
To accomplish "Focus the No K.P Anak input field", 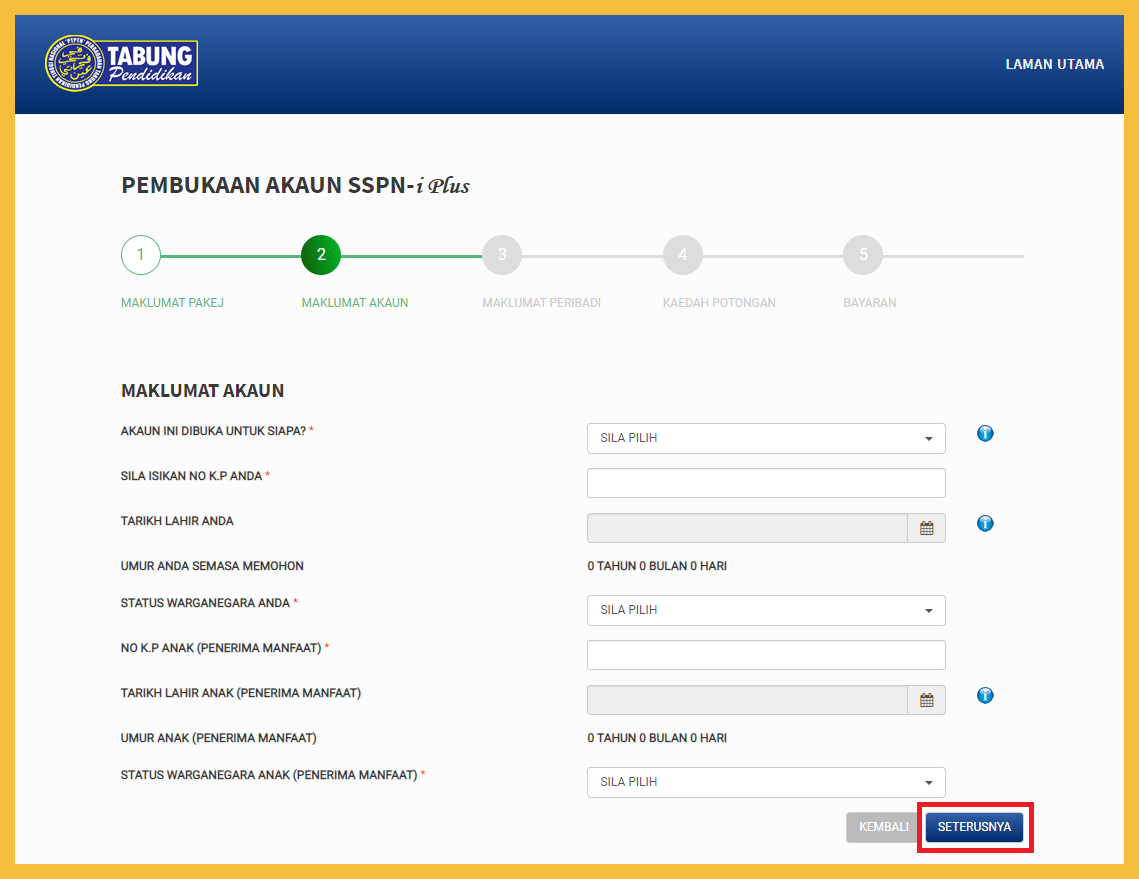I will 766,655.
